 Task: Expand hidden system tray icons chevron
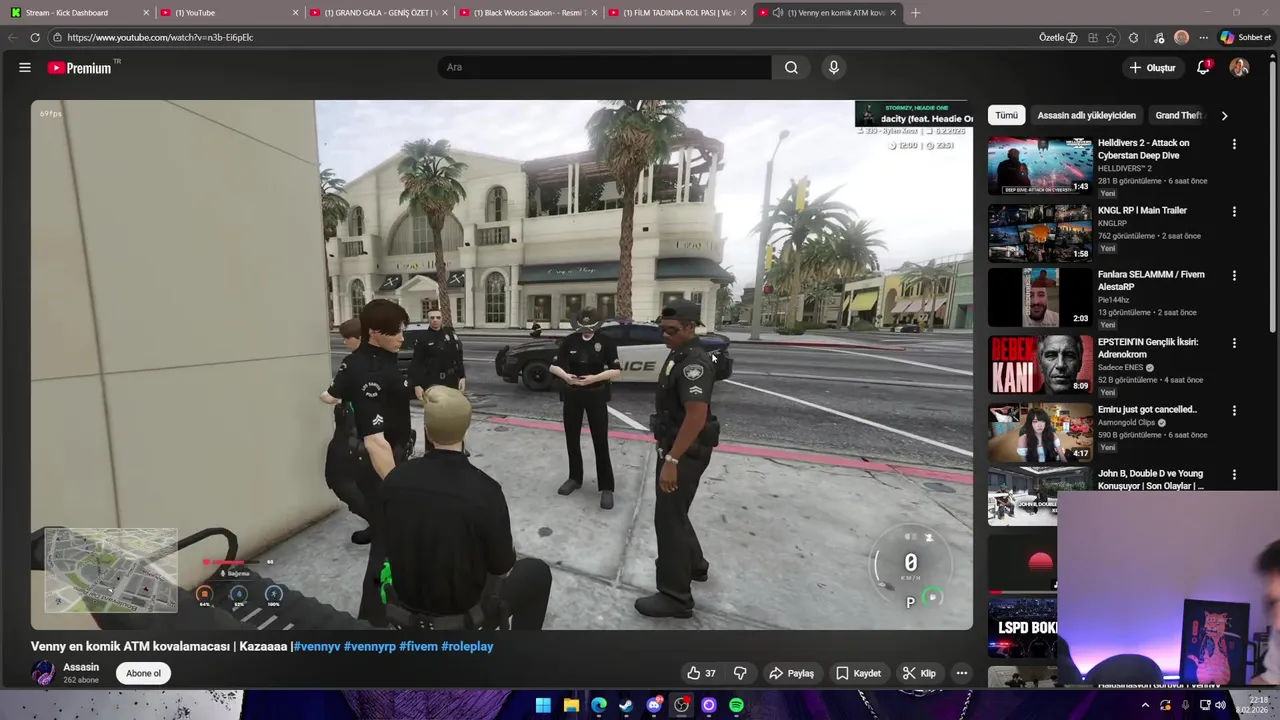pyautogui.click(x=1145, y=705)
